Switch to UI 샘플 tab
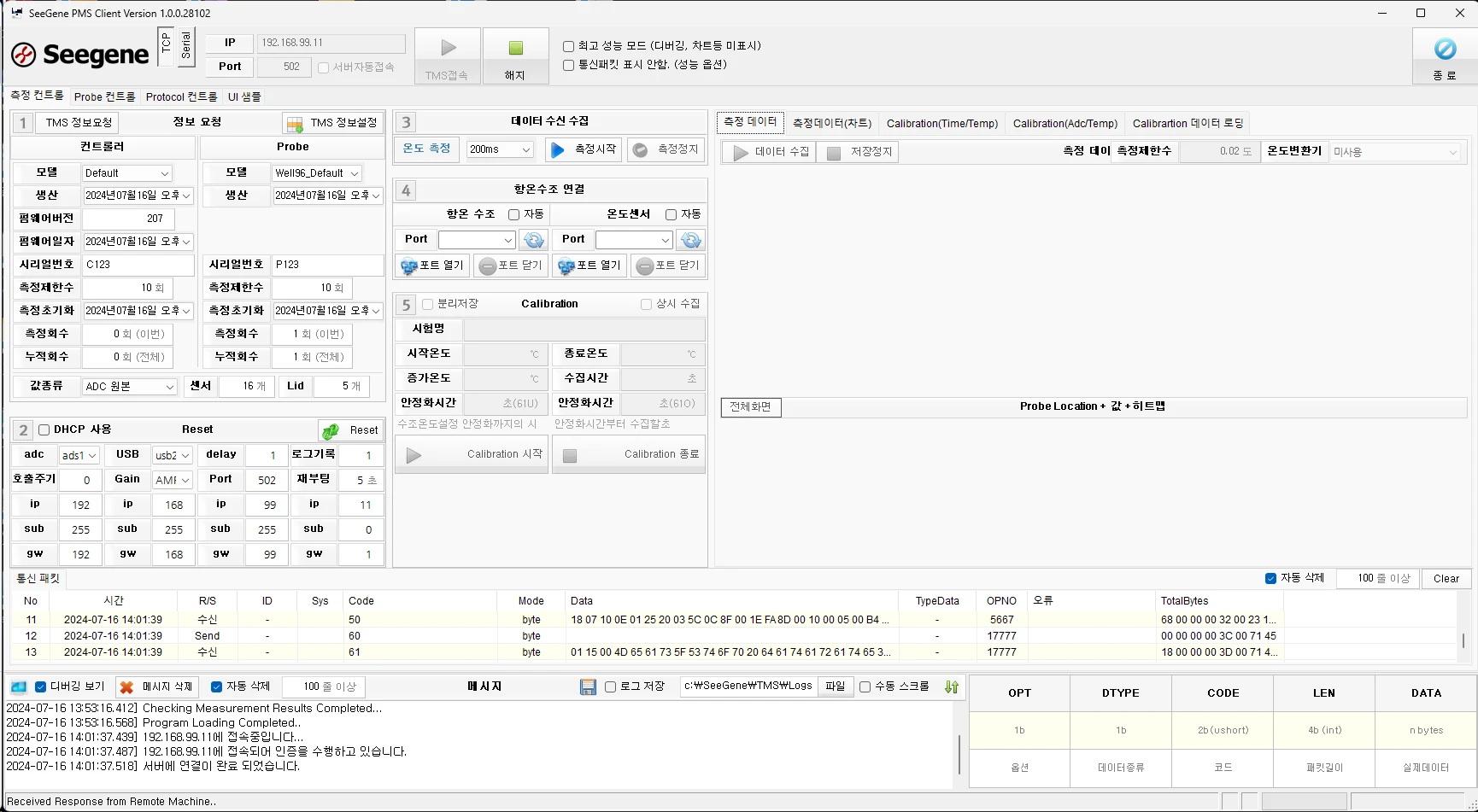1478x812 pixels. [x=244, y=96]
